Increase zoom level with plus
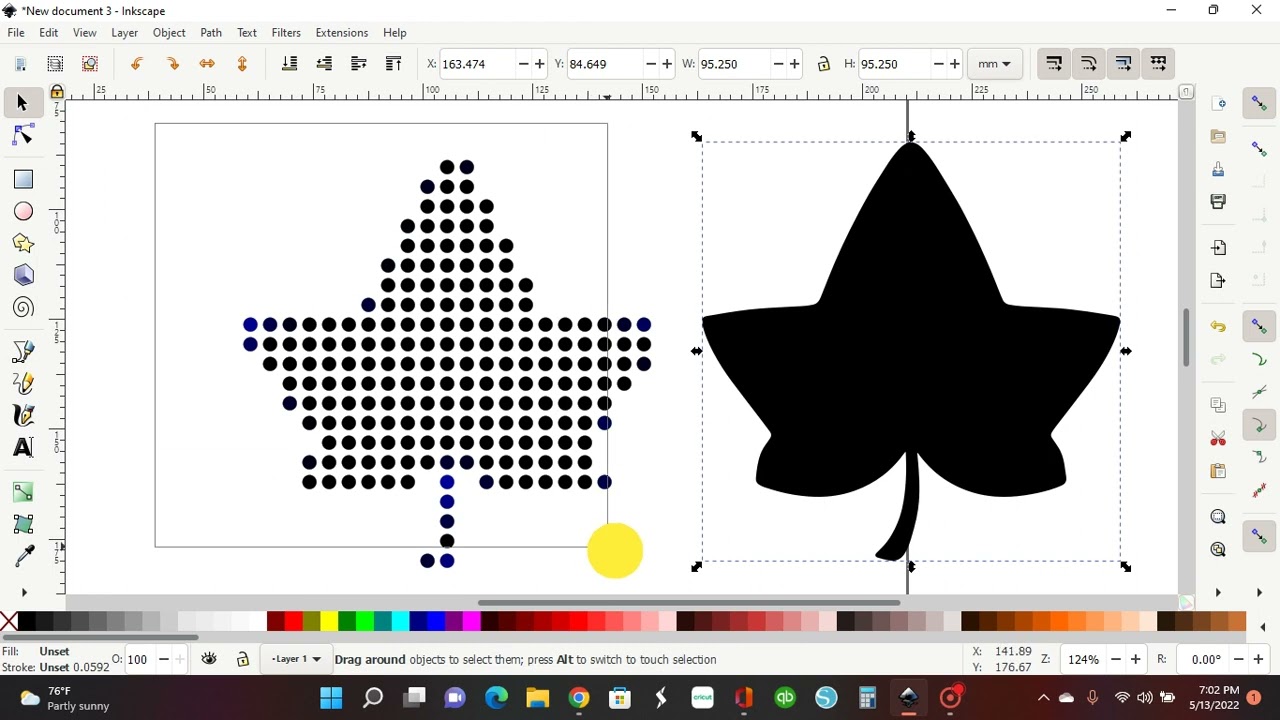The width and height of the screenshot is (1280, 720). coord(1135,659)
